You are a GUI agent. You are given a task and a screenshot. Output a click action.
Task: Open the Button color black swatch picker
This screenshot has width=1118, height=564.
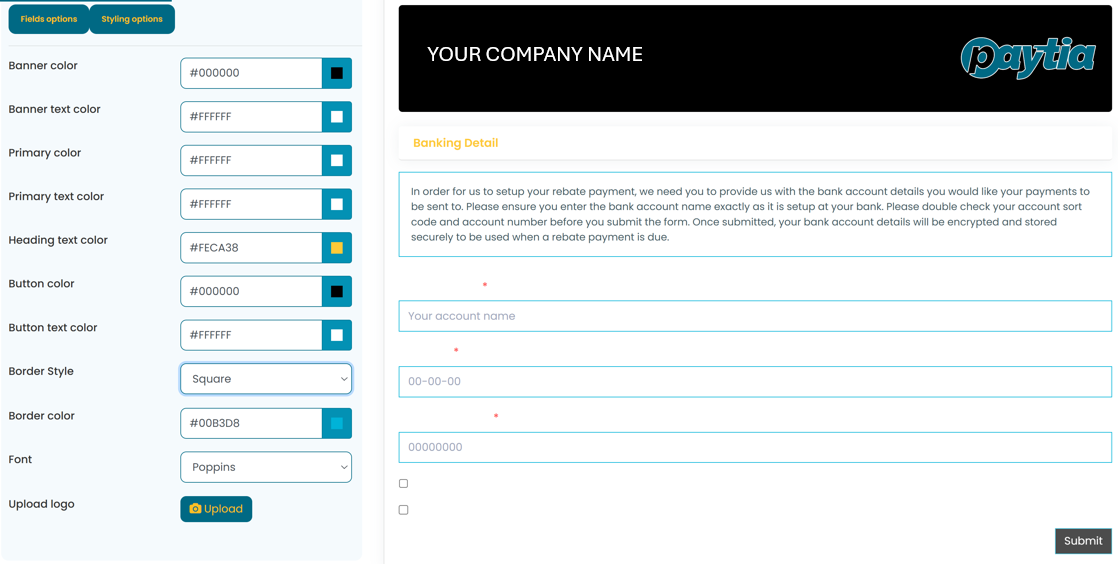(x=337, y=291)
